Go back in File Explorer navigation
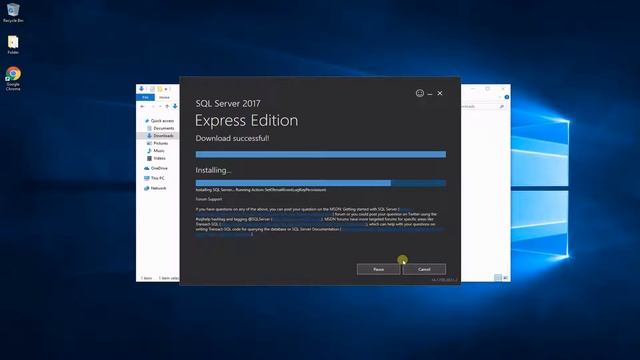 coord(142,106)
